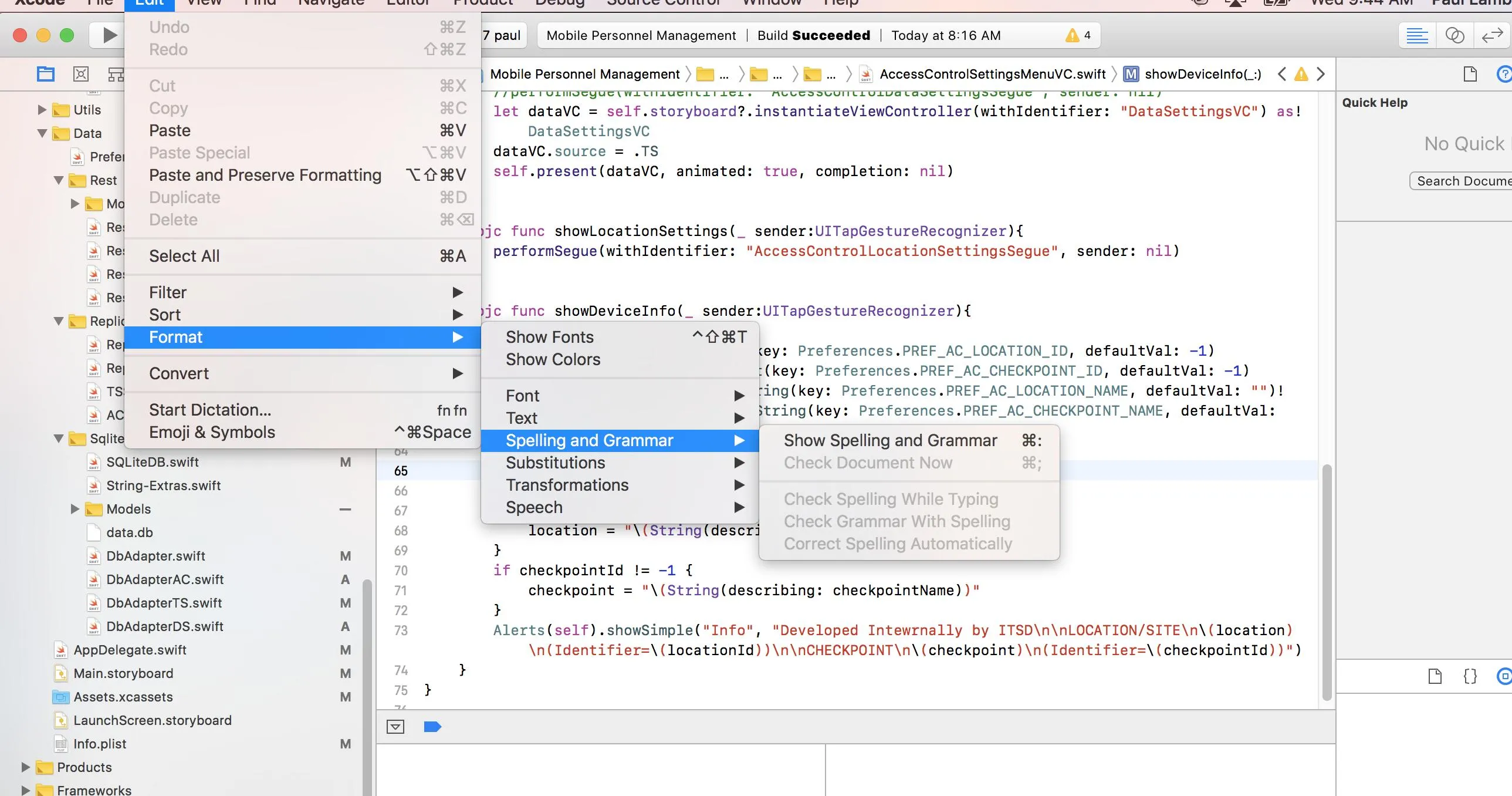Collapse the Data folder disclosure triangle
Screen dimensions: 1512x796
click(42, 133)
